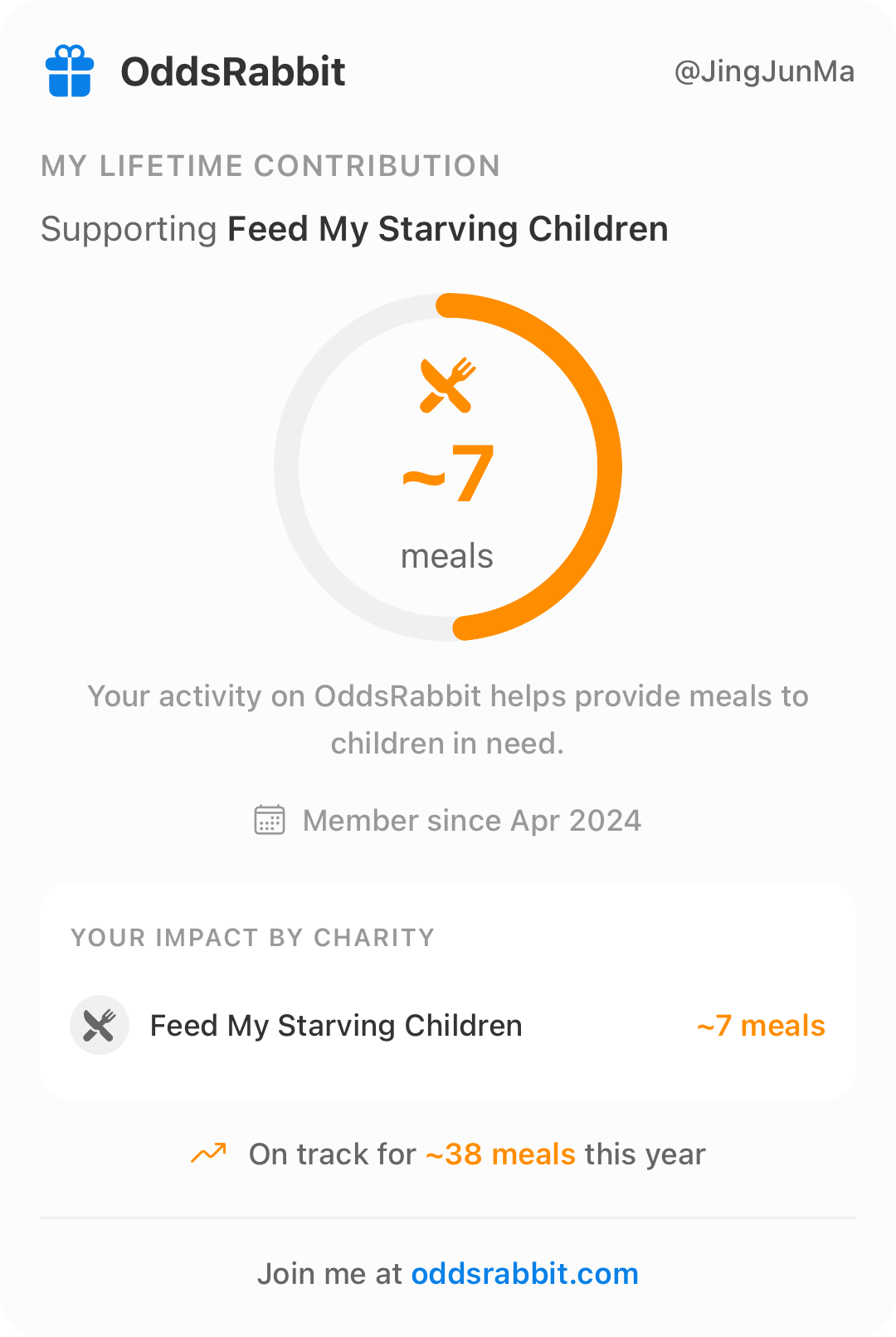Image resolution: width=896 pixels, height=1337 pixels.
Task: Click the OddsRabbit brand title
Action: (x=233, y=71)
